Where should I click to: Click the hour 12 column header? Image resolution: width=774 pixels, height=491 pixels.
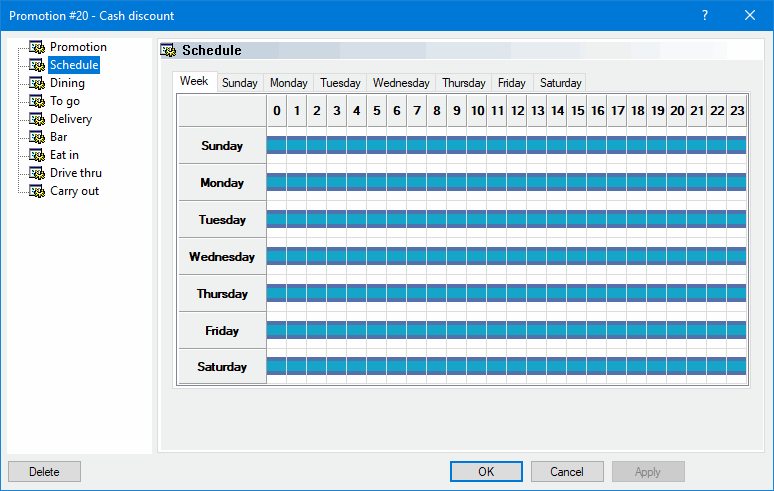517,111
